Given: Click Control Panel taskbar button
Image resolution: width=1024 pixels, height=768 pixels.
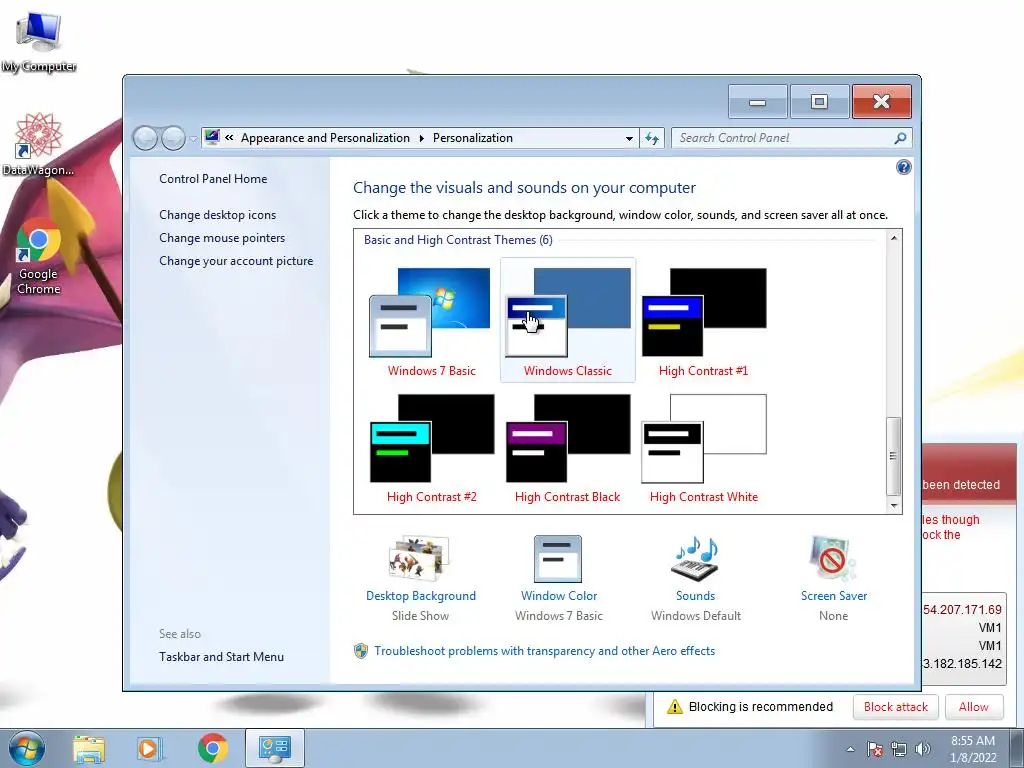Looking at the screenshot, I should tap(274, 748).
